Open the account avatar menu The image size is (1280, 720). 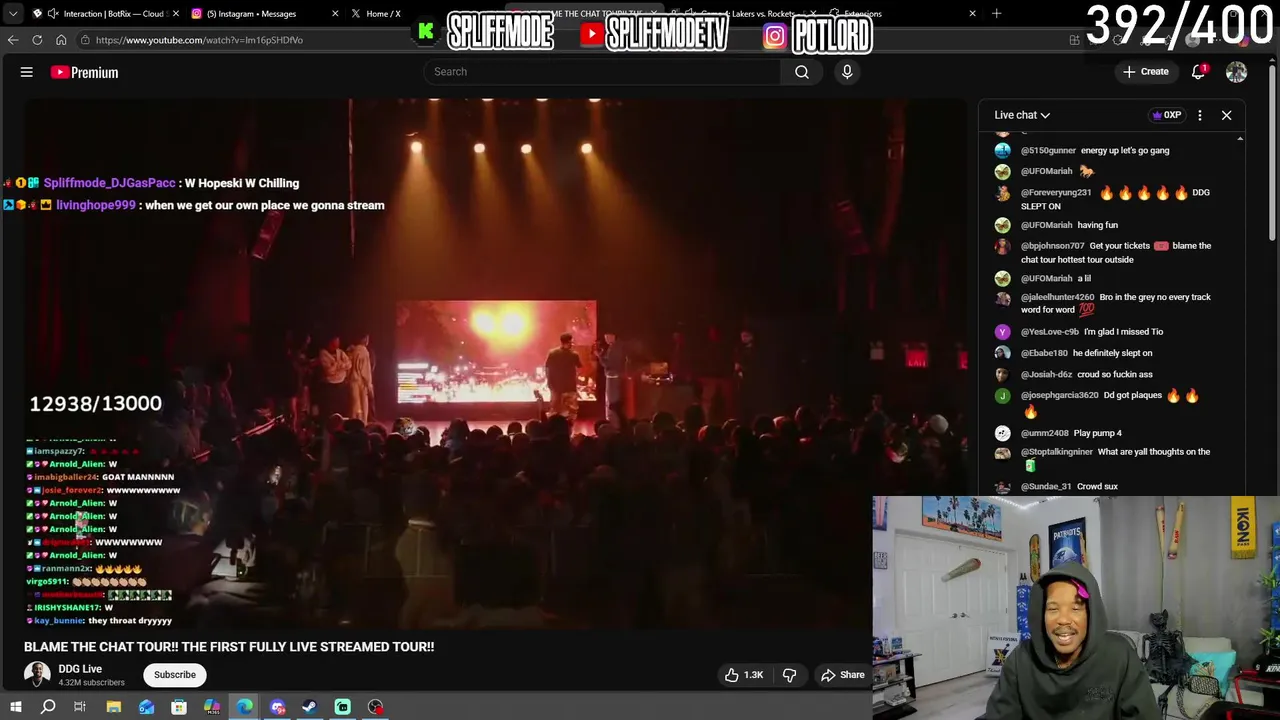point(1236,72)
